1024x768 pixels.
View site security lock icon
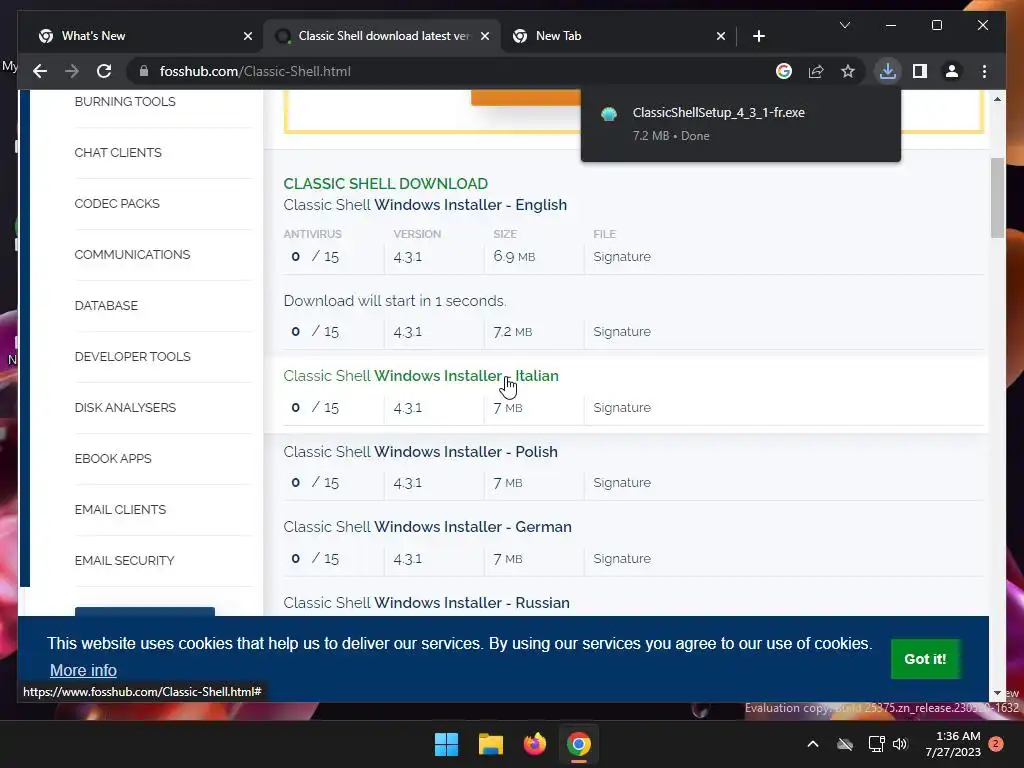pos(144,71)
